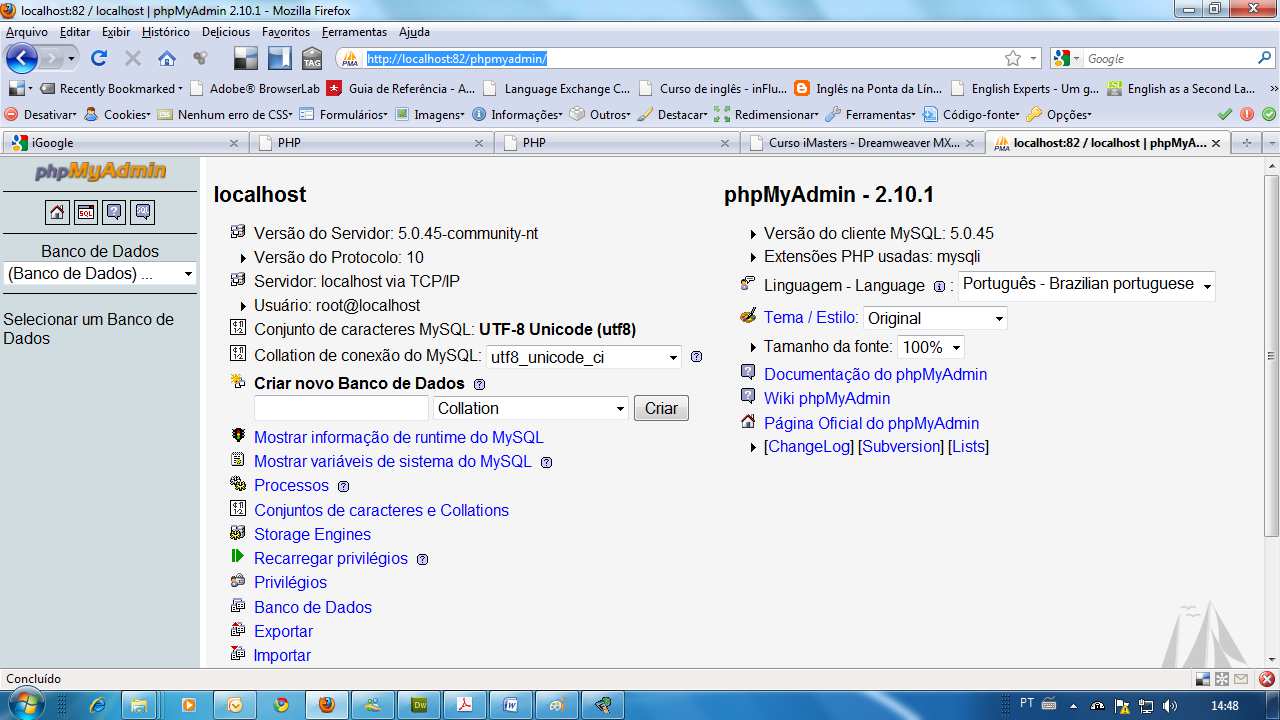This screenshot has width=1280, height=720.
Task: Click the new database name input field
Action: coord(341,408)
